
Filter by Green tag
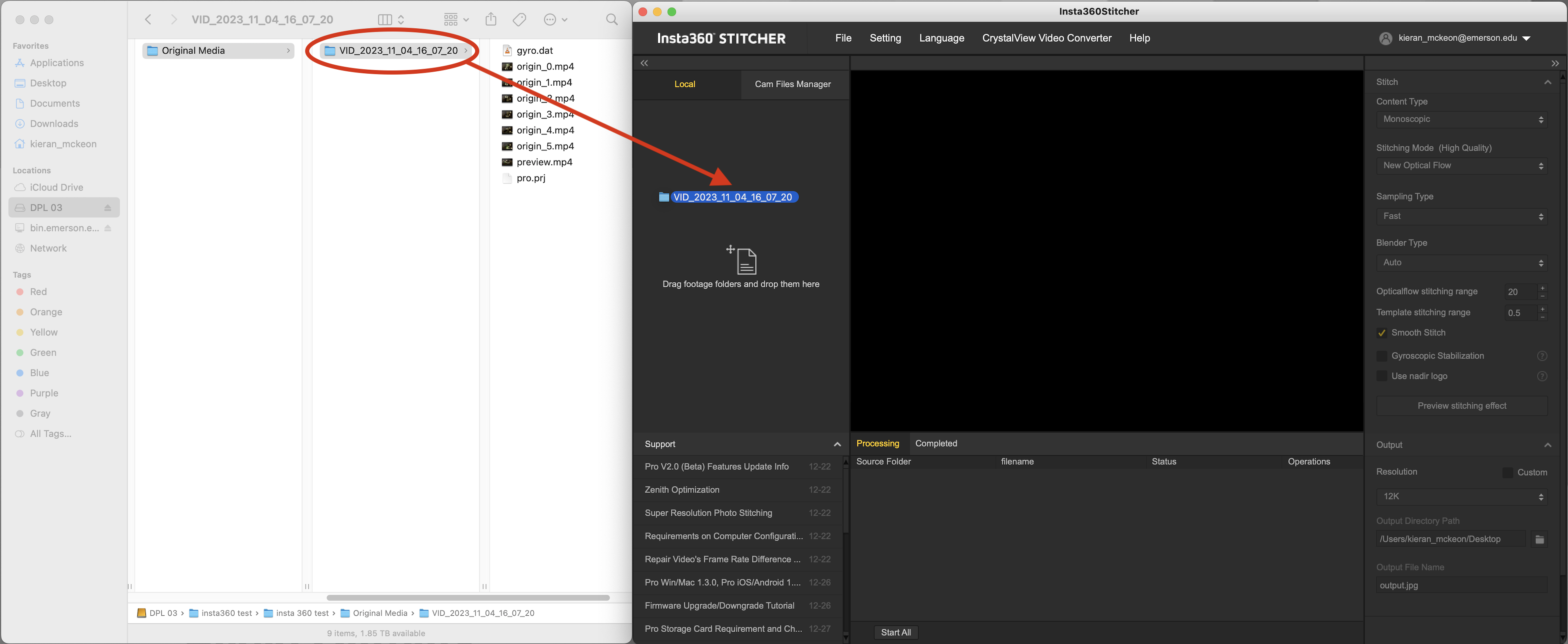43,352
